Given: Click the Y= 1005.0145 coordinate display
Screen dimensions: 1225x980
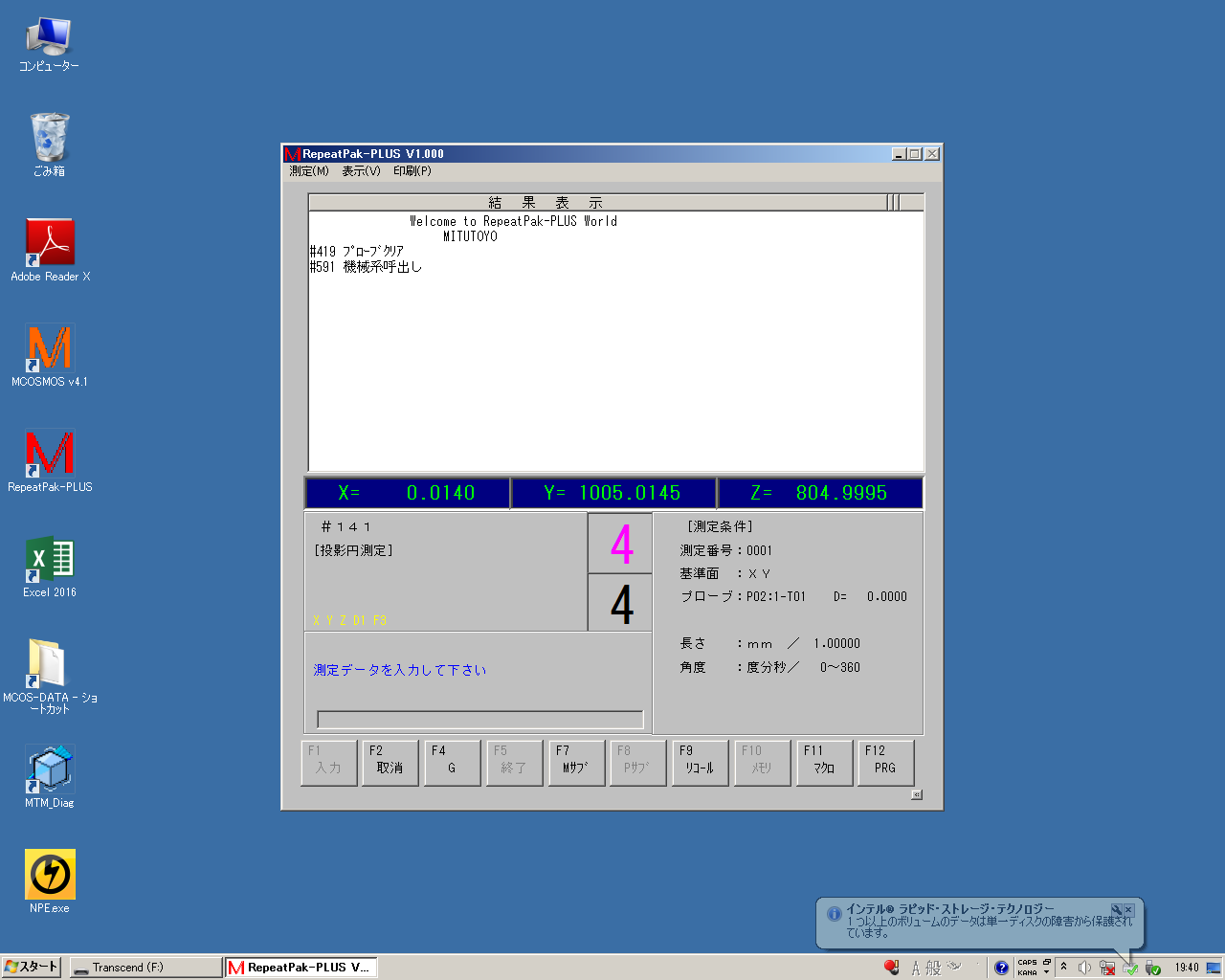Looking at the screenshot, I should tap(612, 493).
